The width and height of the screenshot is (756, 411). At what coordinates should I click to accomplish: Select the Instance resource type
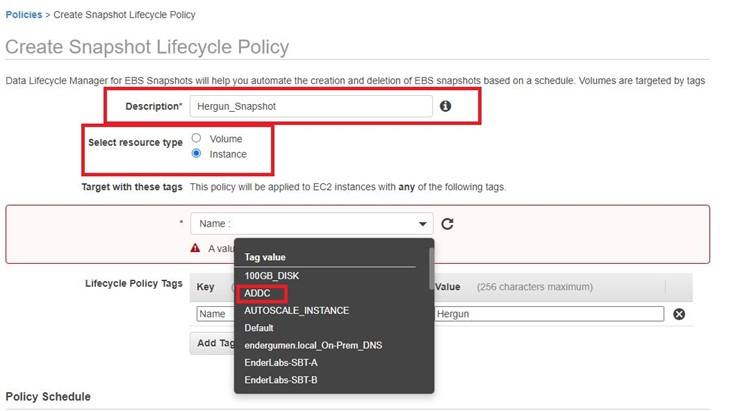point(197,154)
